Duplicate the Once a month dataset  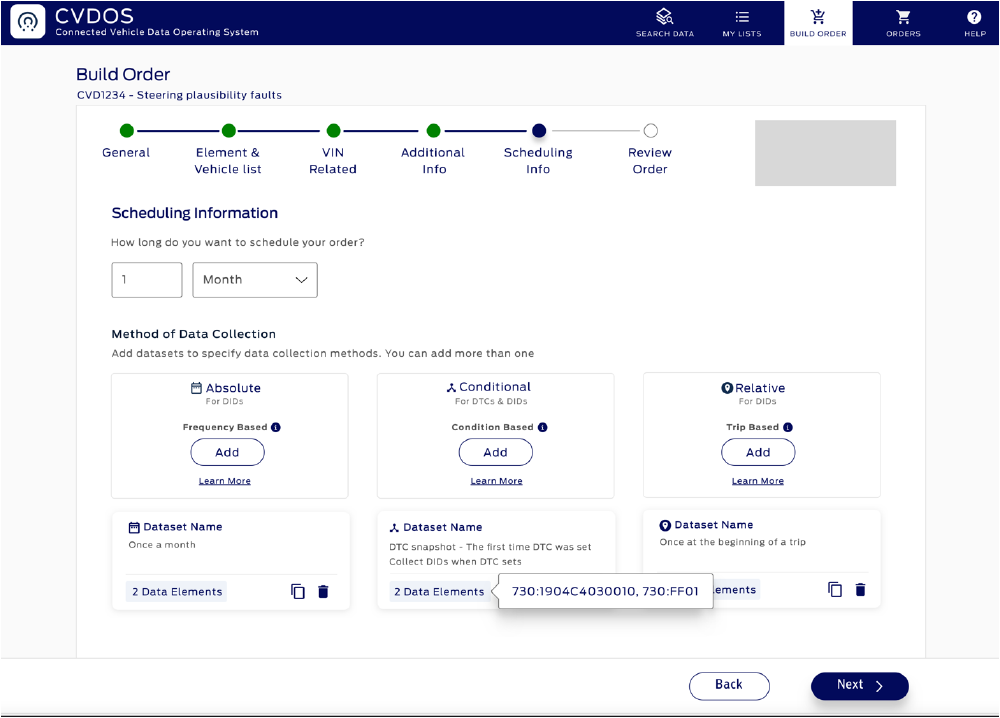298,592
